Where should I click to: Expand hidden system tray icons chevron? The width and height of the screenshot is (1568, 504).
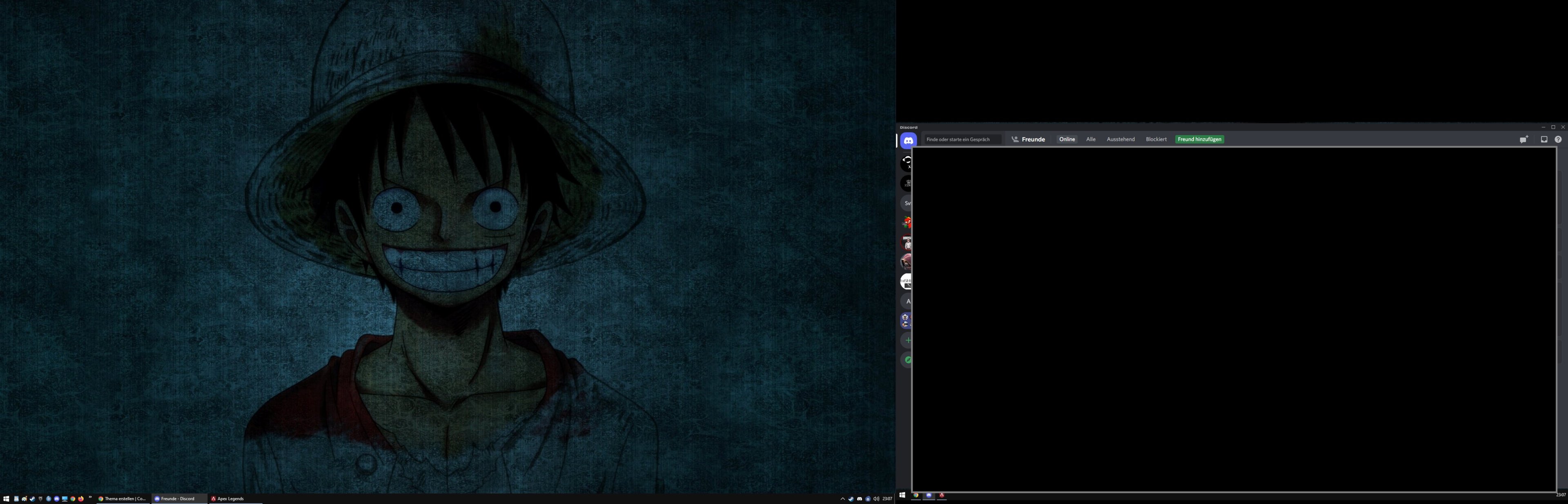tap(842, 499)
